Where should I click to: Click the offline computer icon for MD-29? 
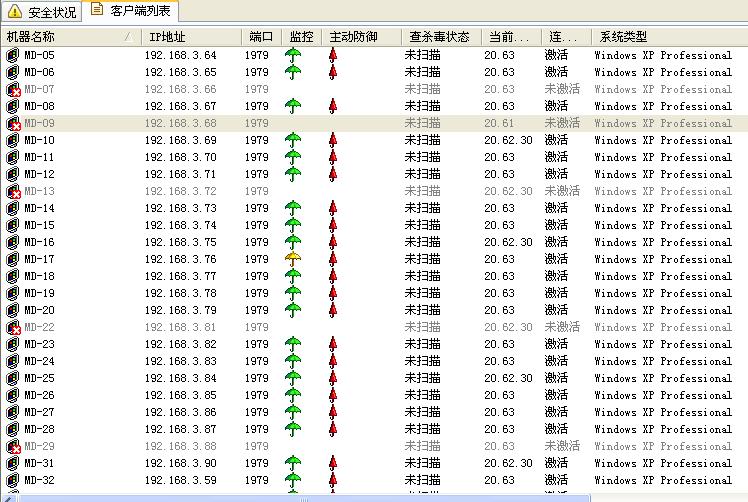(13, 446)
